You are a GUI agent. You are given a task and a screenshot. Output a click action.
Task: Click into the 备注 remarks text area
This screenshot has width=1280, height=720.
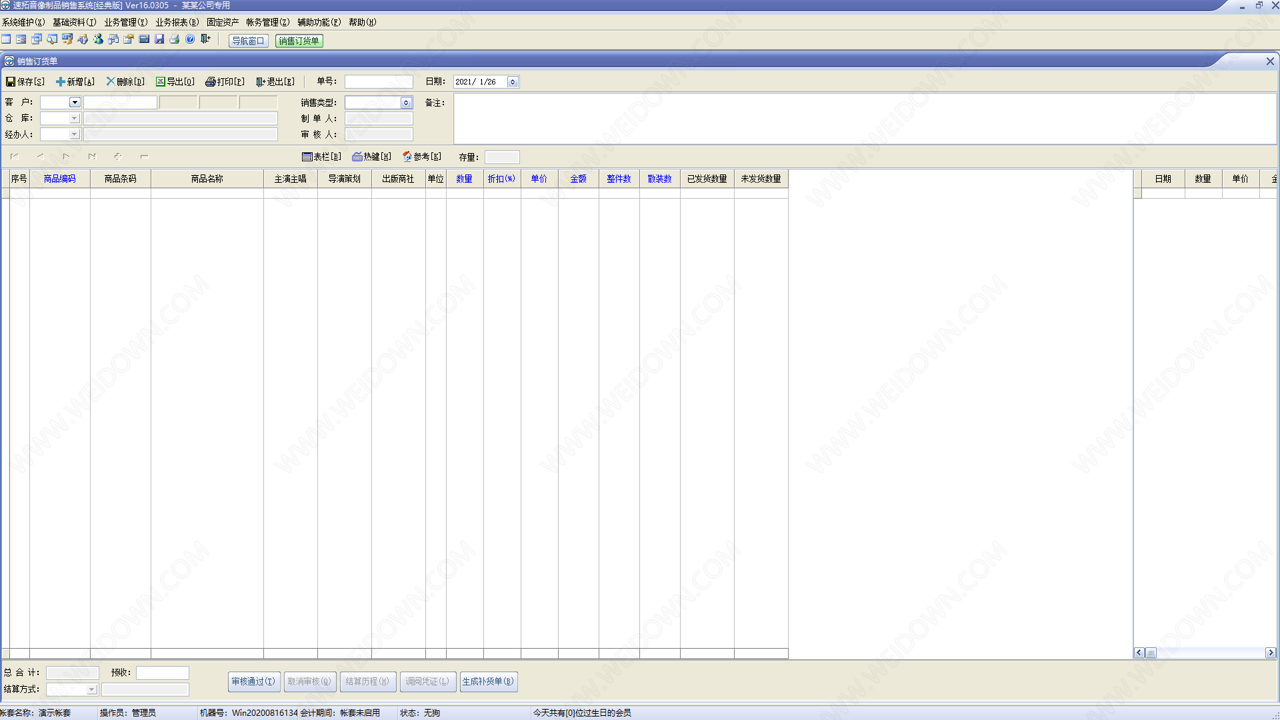(x=865, y=119)
